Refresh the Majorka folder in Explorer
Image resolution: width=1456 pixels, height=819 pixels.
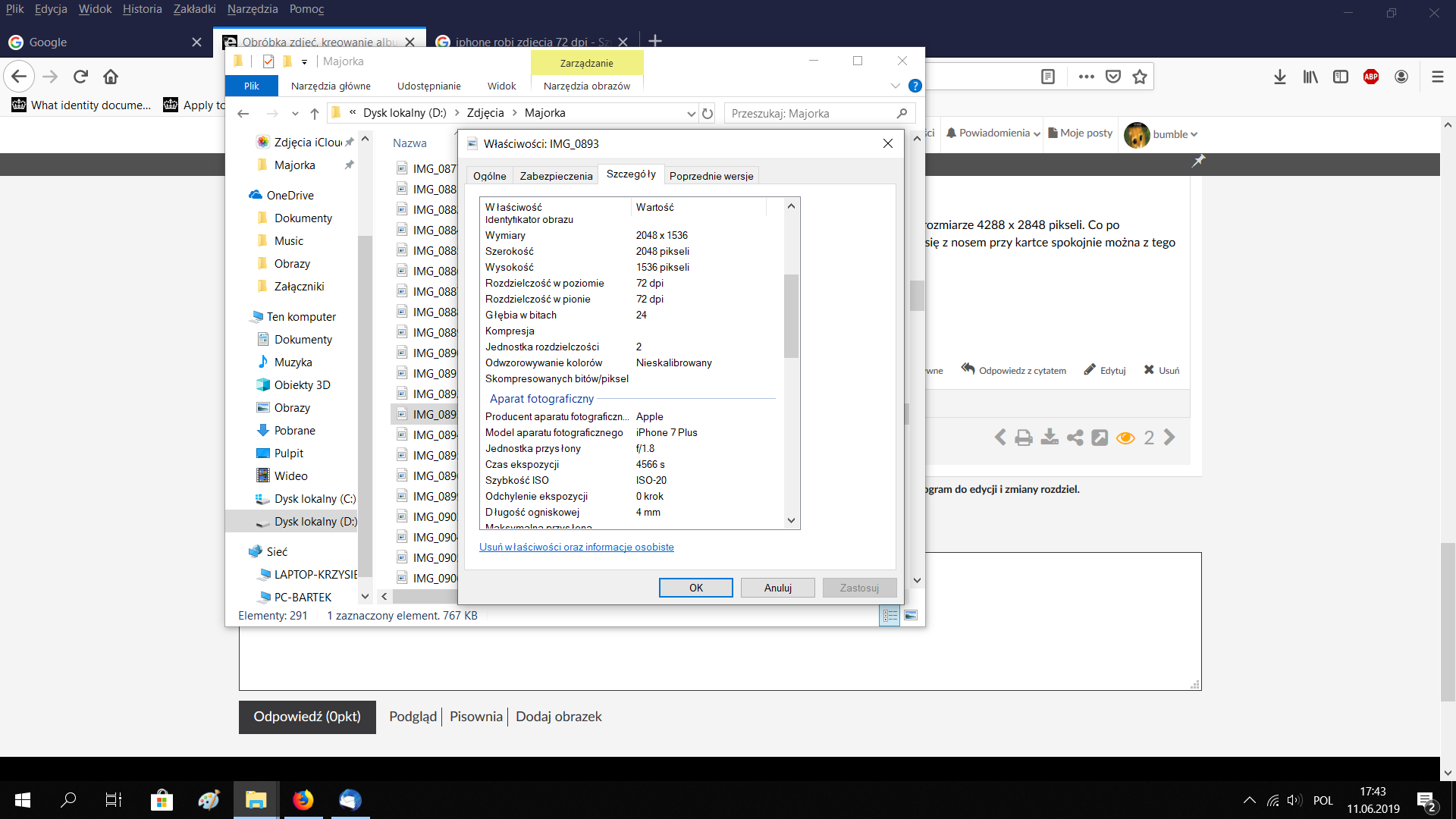click(x=708, y=113)
